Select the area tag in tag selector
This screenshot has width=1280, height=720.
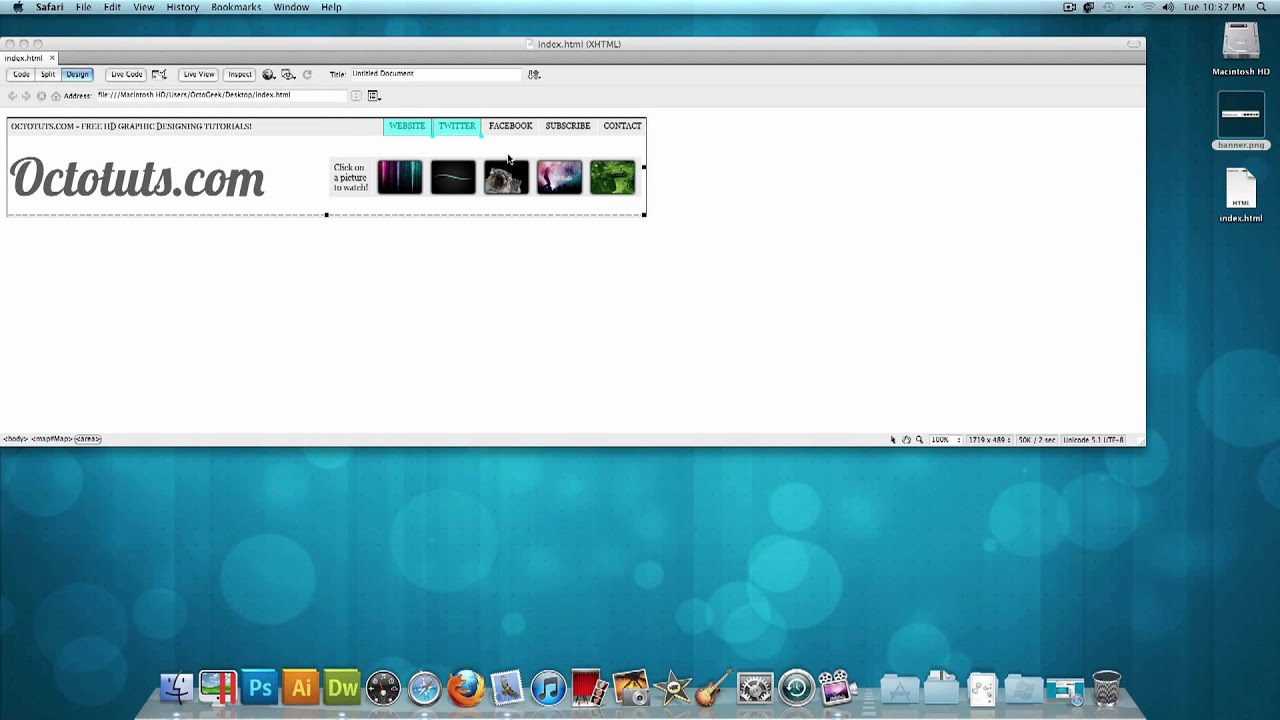[x=88, y=439]
